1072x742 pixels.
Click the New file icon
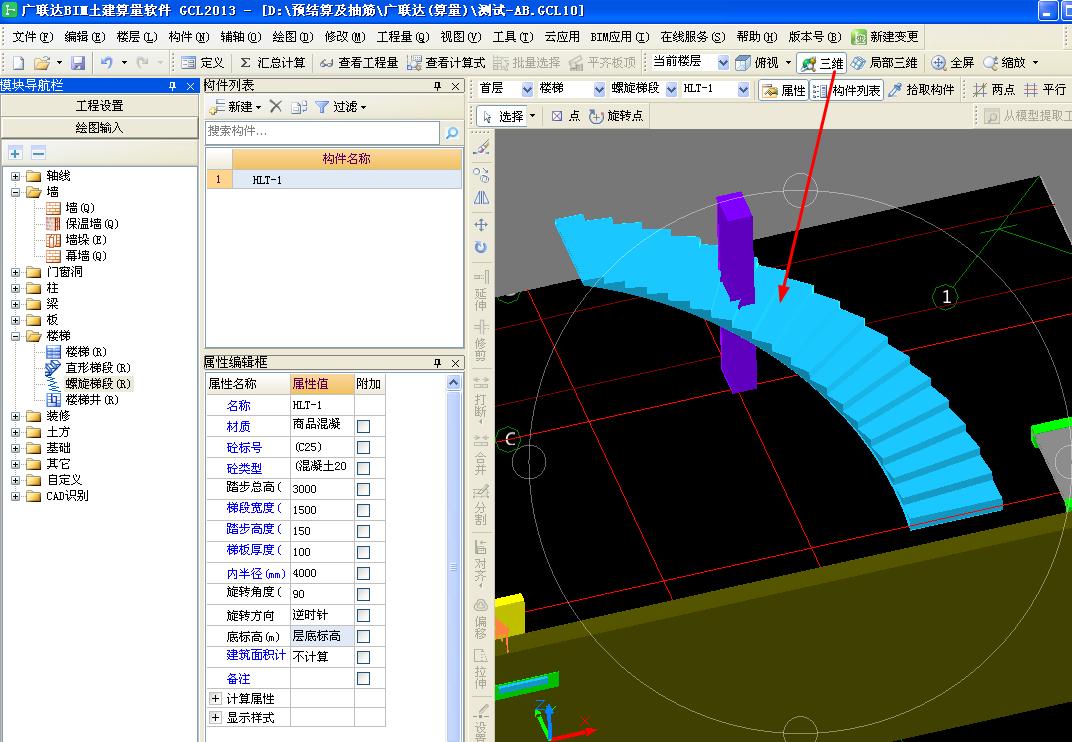pos(18,63)
